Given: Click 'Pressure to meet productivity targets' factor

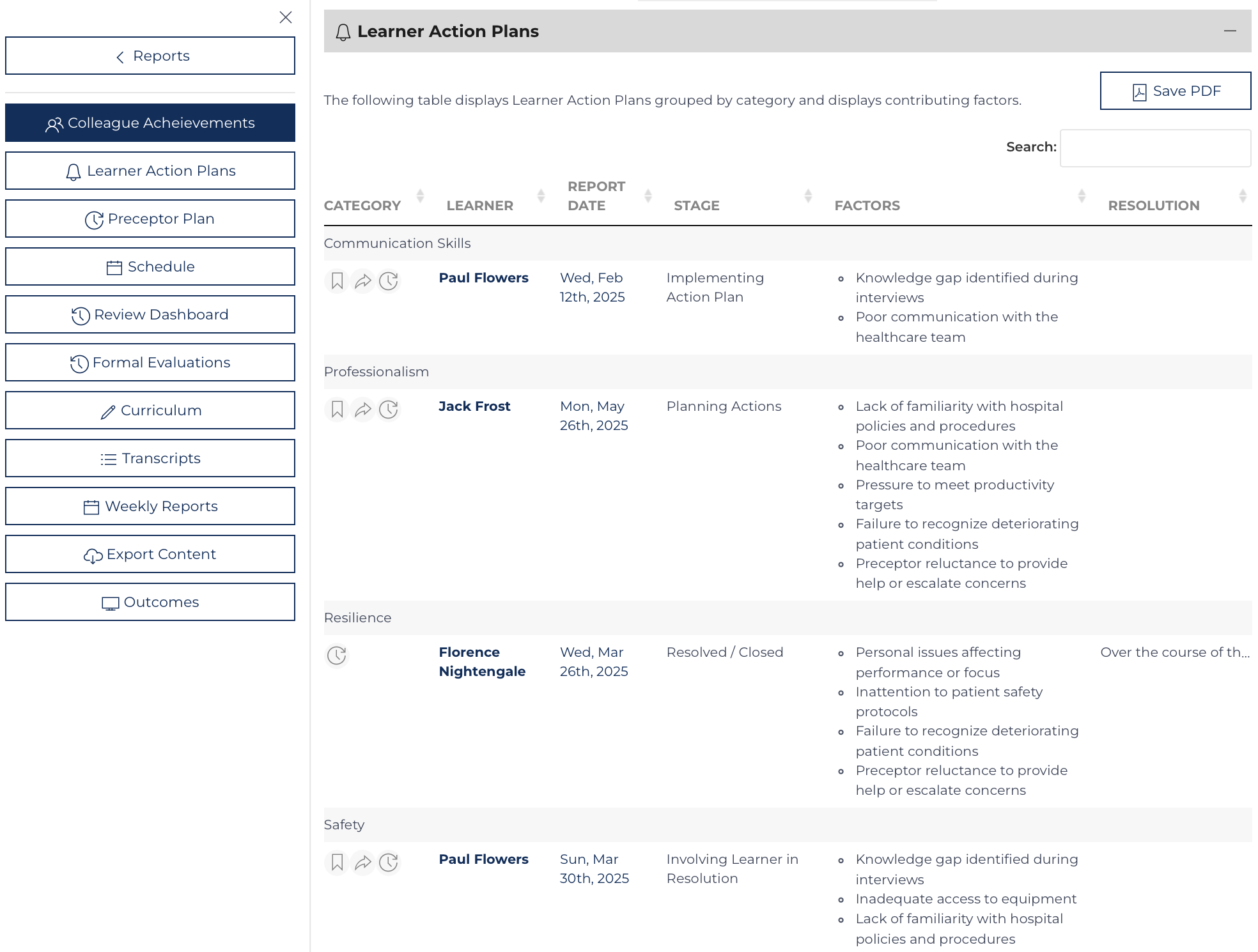Looking at the screenshot, I should coord(954,495).
